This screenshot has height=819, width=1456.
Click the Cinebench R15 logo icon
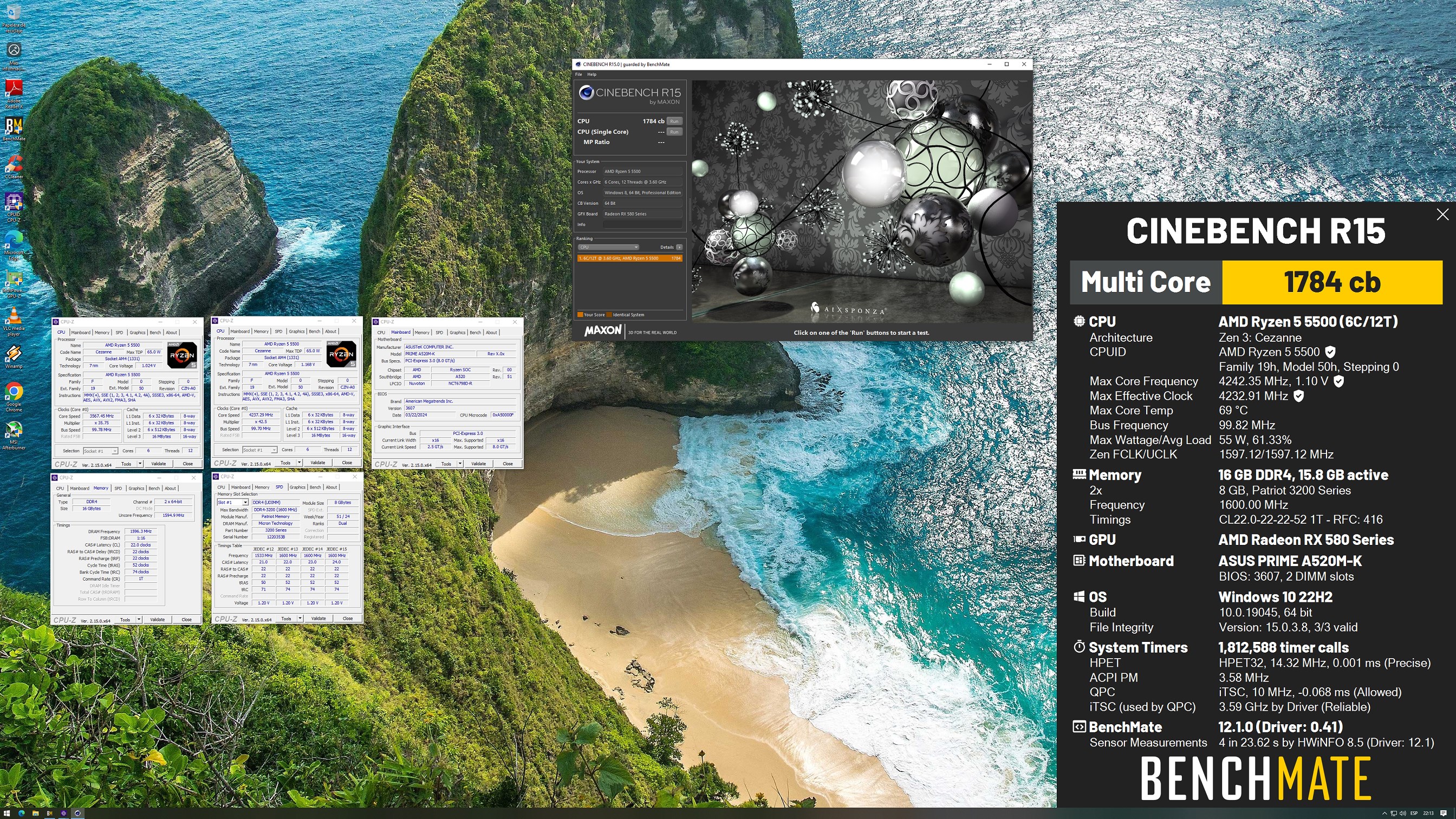[586, 92]
